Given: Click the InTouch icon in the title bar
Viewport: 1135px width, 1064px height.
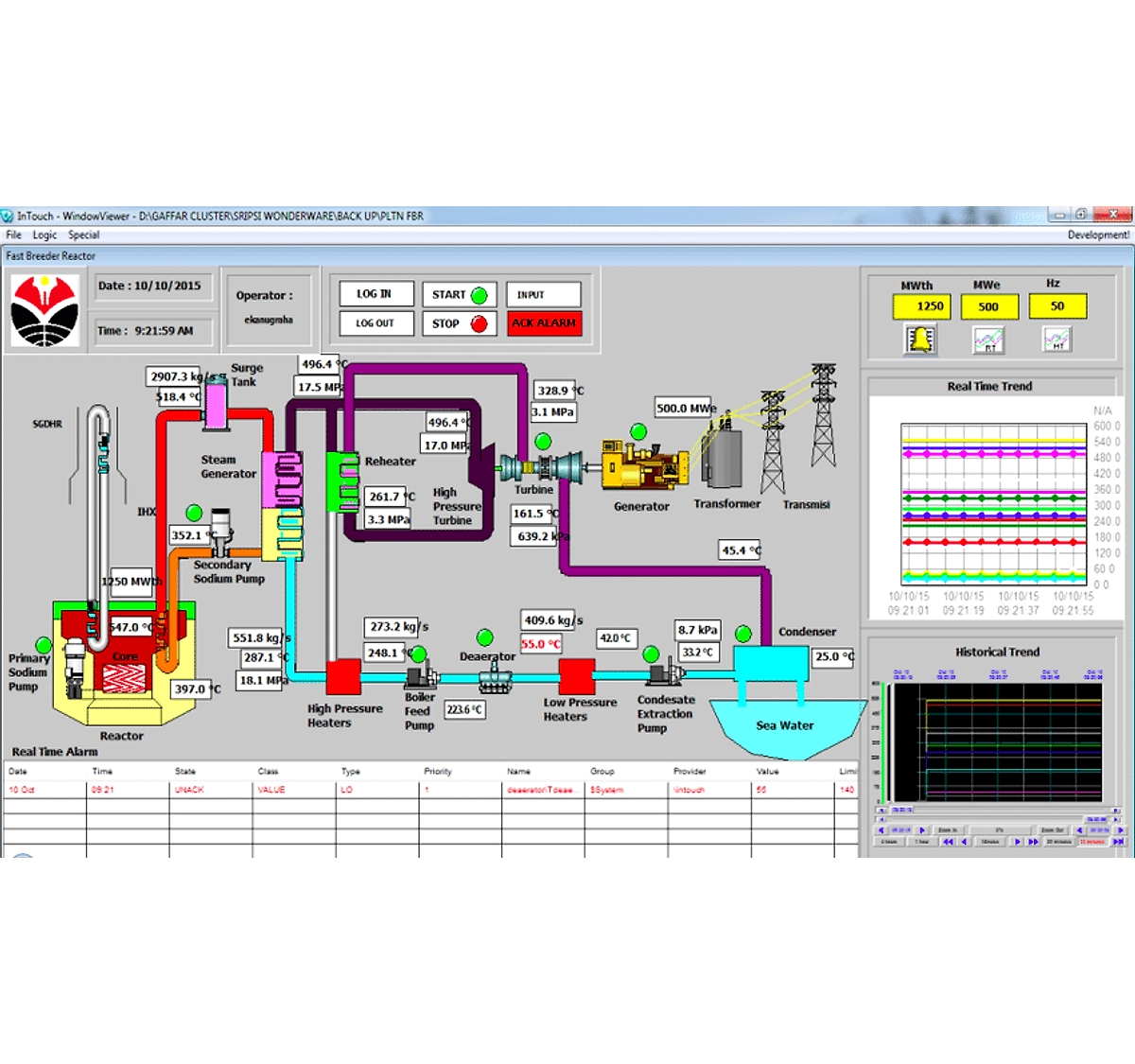Looking at the screenshot, I should (8, 216).
